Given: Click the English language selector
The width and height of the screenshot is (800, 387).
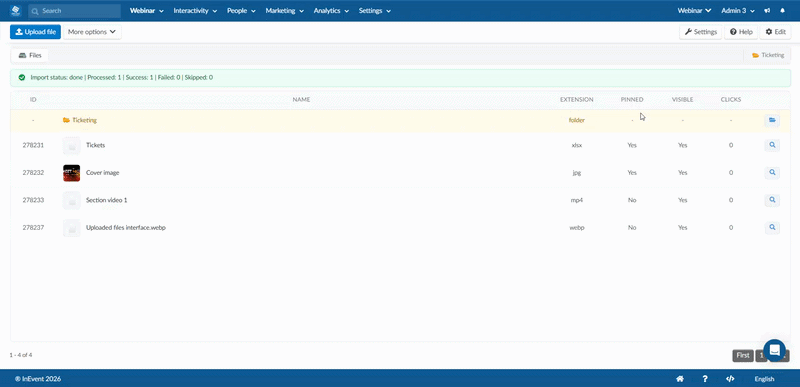Looking at the screenshot, I should click(764, 379).
